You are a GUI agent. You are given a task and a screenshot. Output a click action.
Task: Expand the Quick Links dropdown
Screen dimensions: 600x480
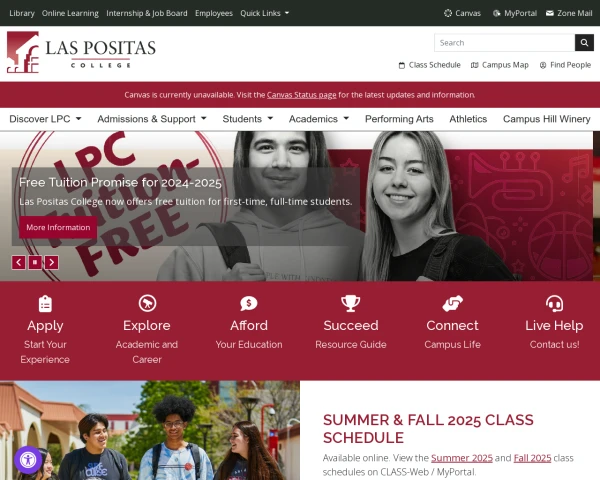tap(264, 13)
